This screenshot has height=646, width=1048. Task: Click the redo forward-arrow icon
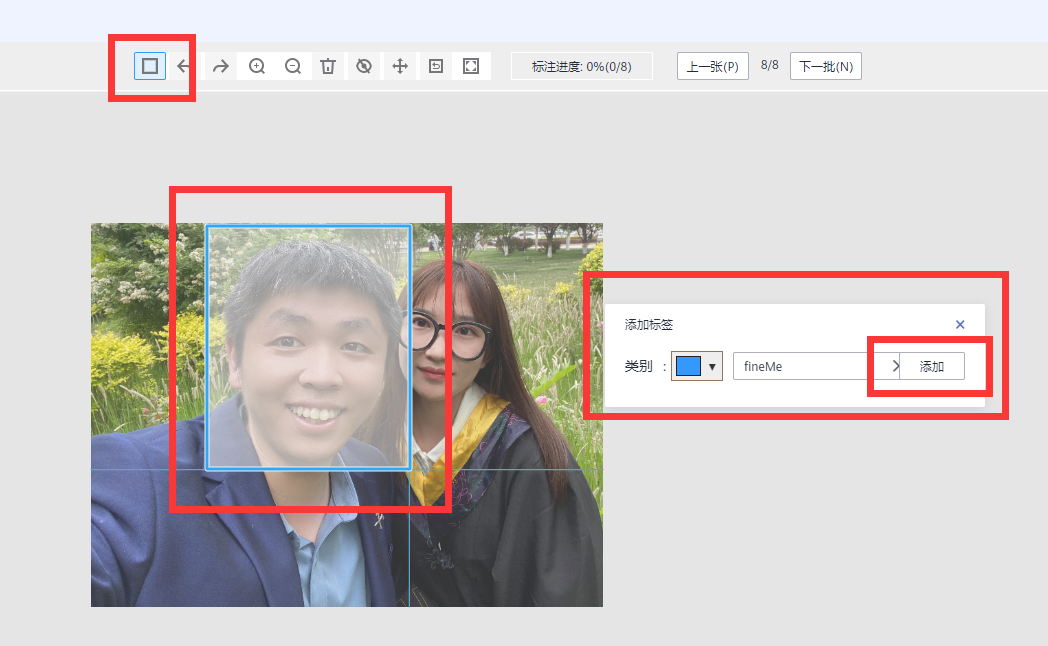[221, 66]
